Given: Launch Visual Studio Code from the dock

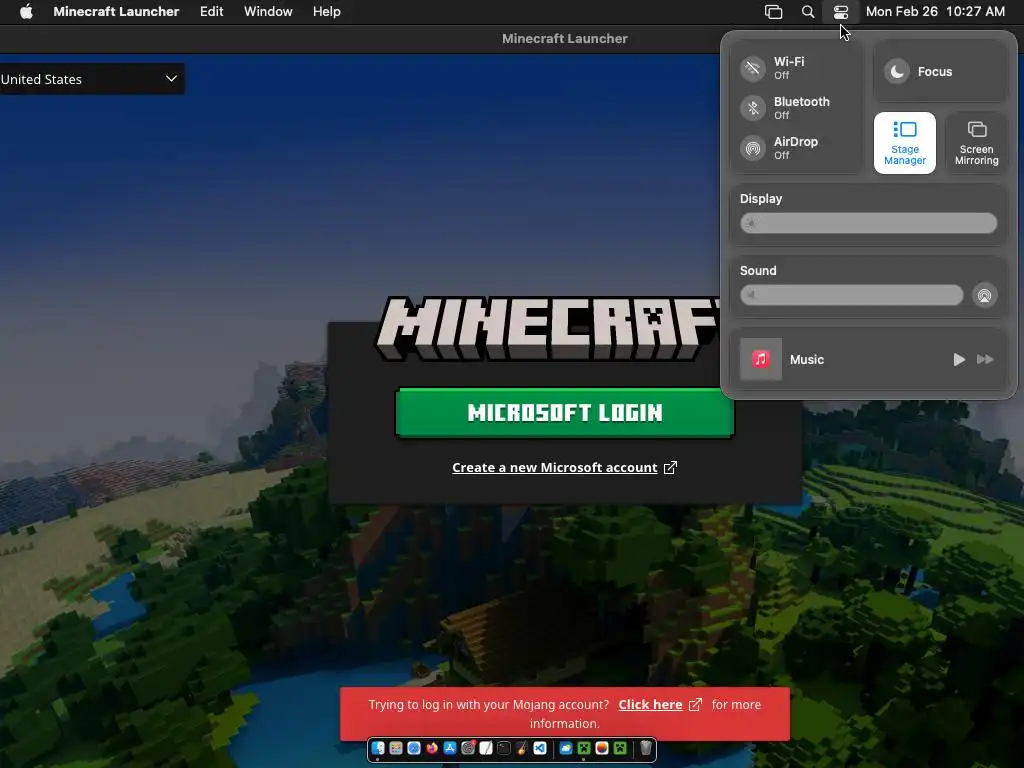Looking at the screenshot, I should tap(540, 748).
